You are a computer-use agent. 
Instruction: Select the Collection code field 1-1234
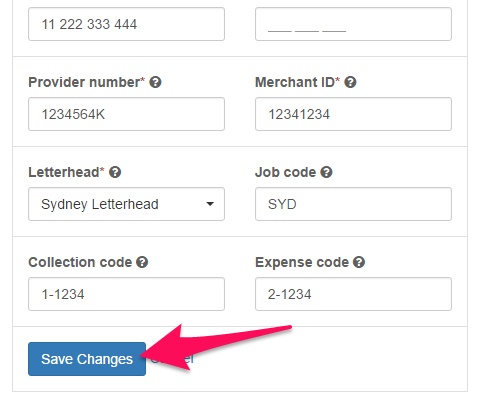point(126,294)
